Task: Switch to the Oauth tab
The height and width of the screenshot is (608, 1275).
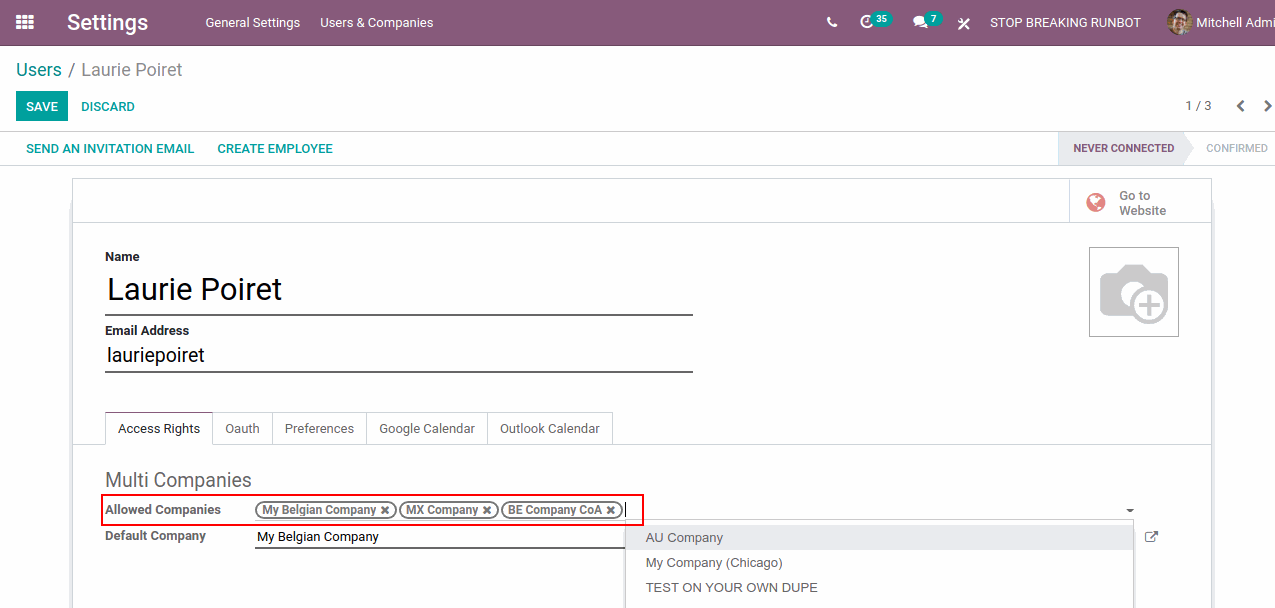Action: coord(242,429)
